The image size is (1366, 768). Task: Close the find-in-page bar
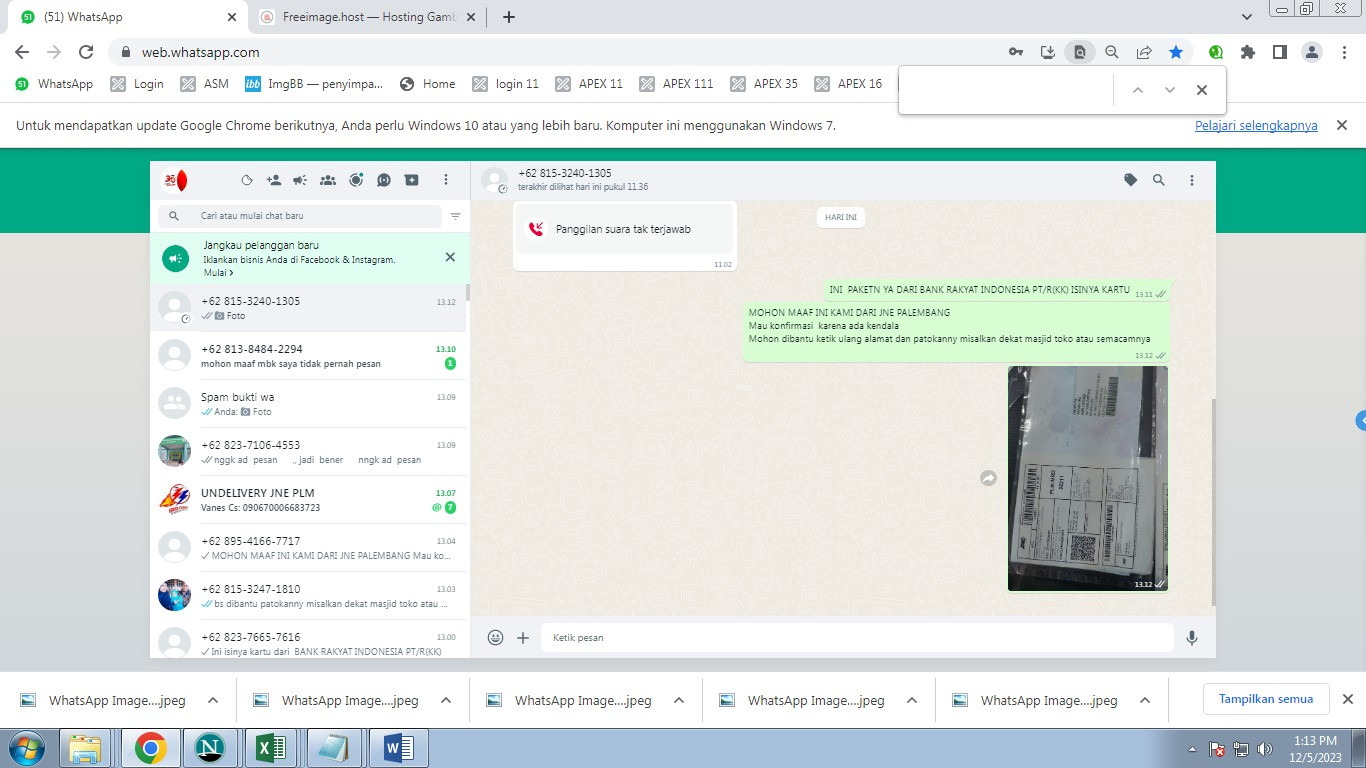(1202, 90)
